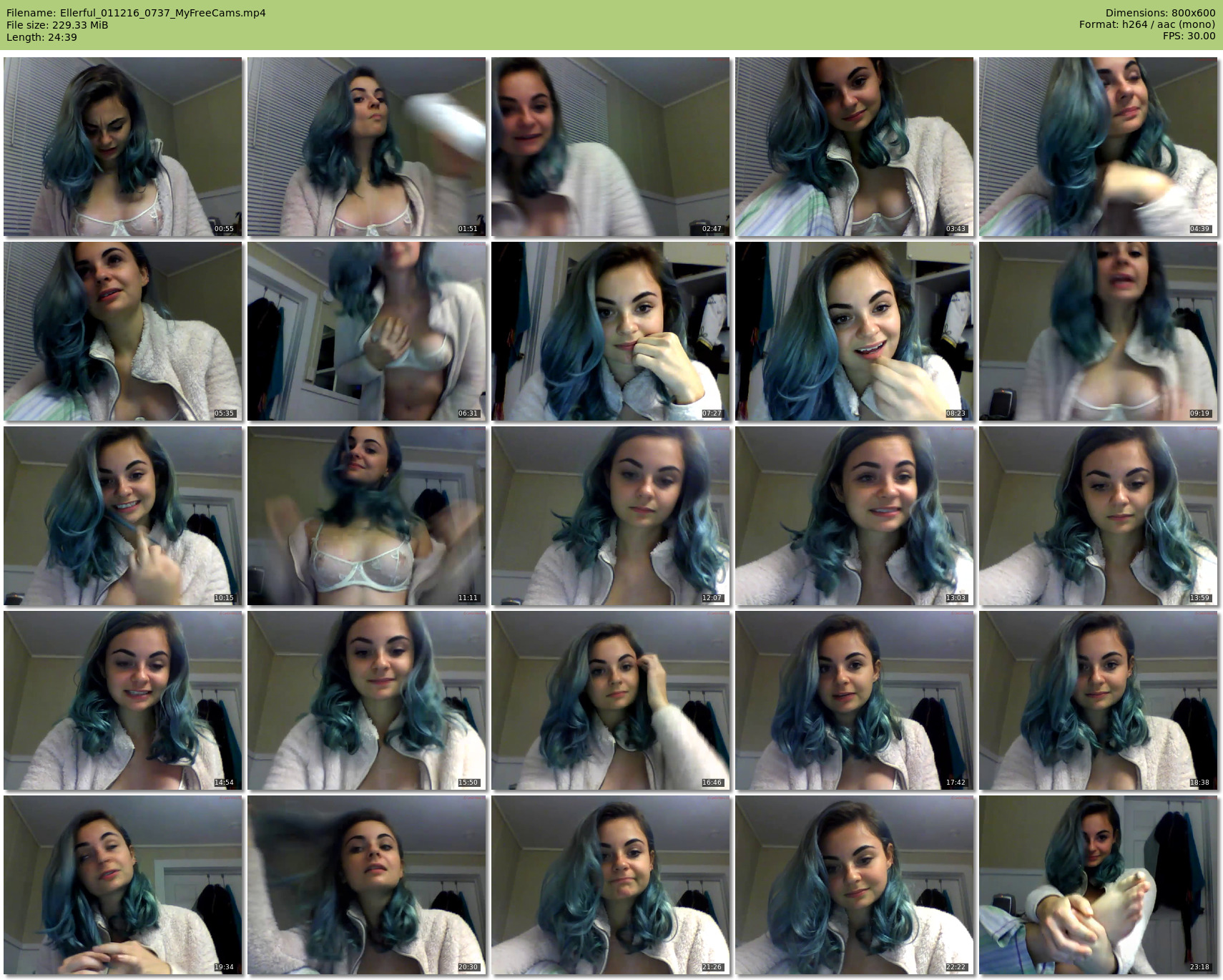Image resolution: width=1223 pixels, height=980 pixels.
Task: Select the frame marked 08:23
Action: coord(855,331)
